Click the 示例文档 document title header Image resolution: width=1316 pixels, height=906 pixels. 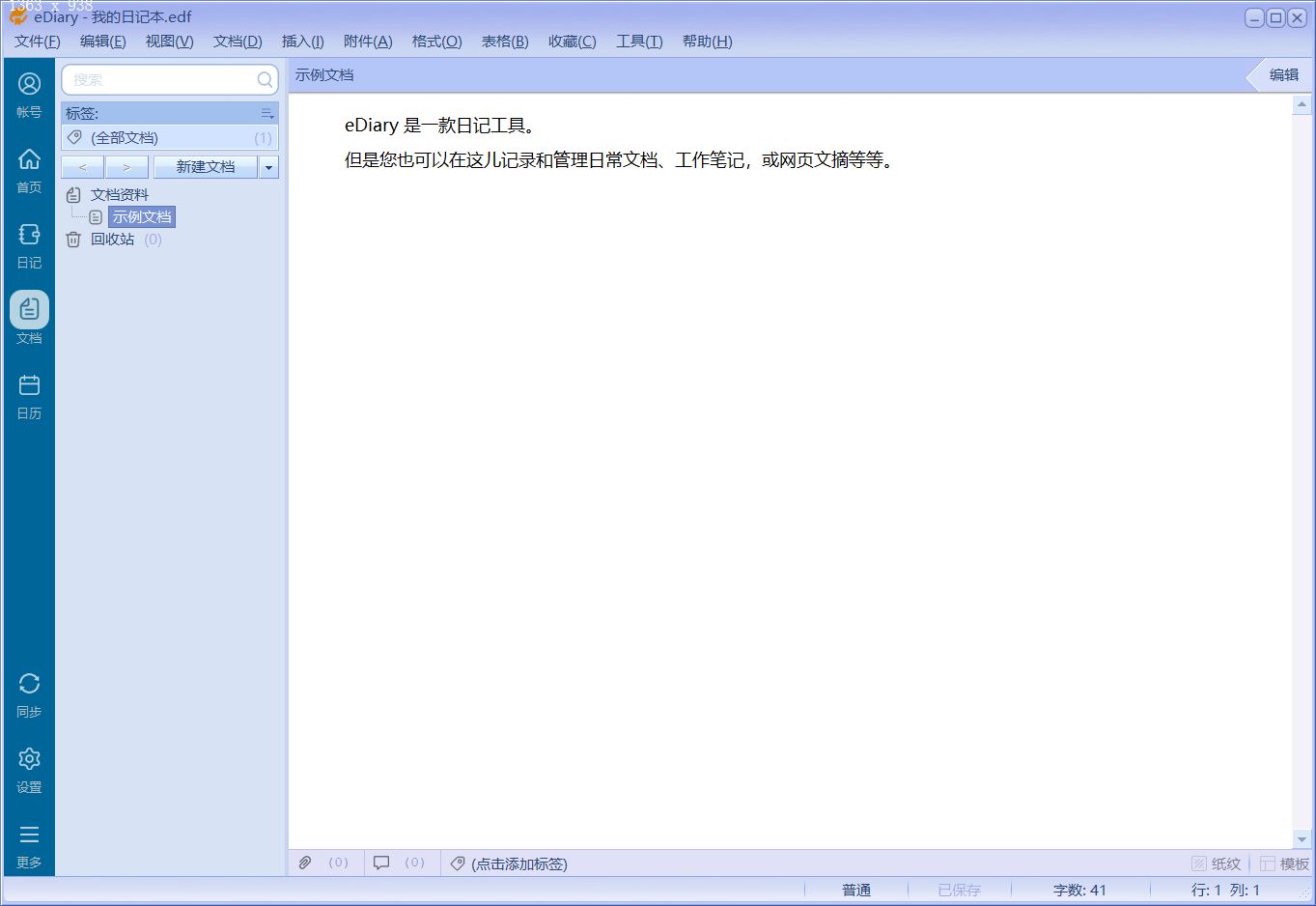pyautogui.click(x=324, y=74)
